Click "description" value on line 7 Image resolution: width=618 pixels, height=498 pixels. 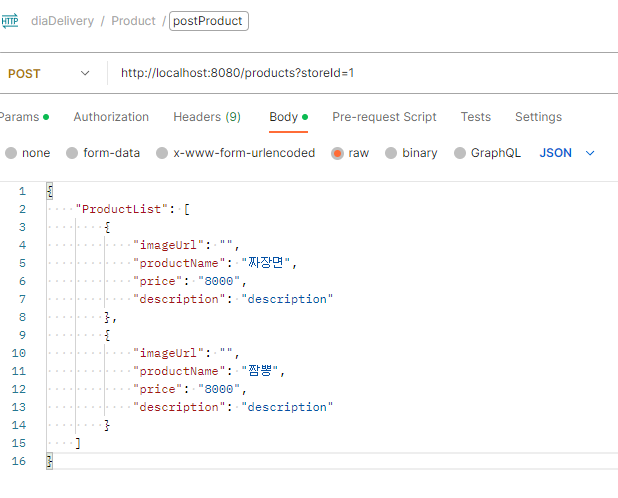tap(287, 299)
